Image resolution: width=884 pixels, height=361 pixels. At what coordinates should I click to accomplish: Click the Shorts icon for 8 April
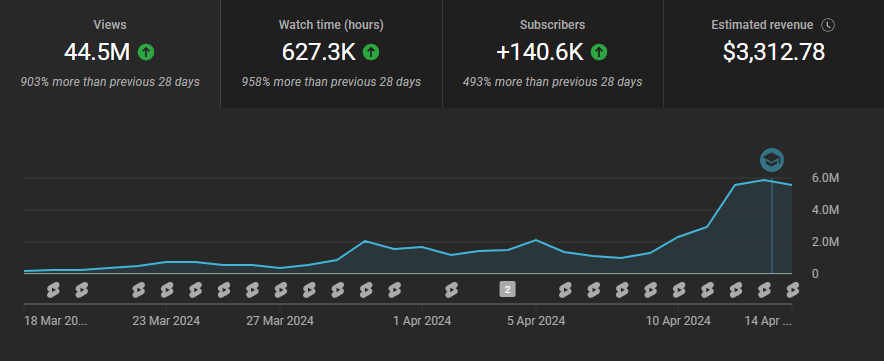pyautogui.click(x=622, y=290)
